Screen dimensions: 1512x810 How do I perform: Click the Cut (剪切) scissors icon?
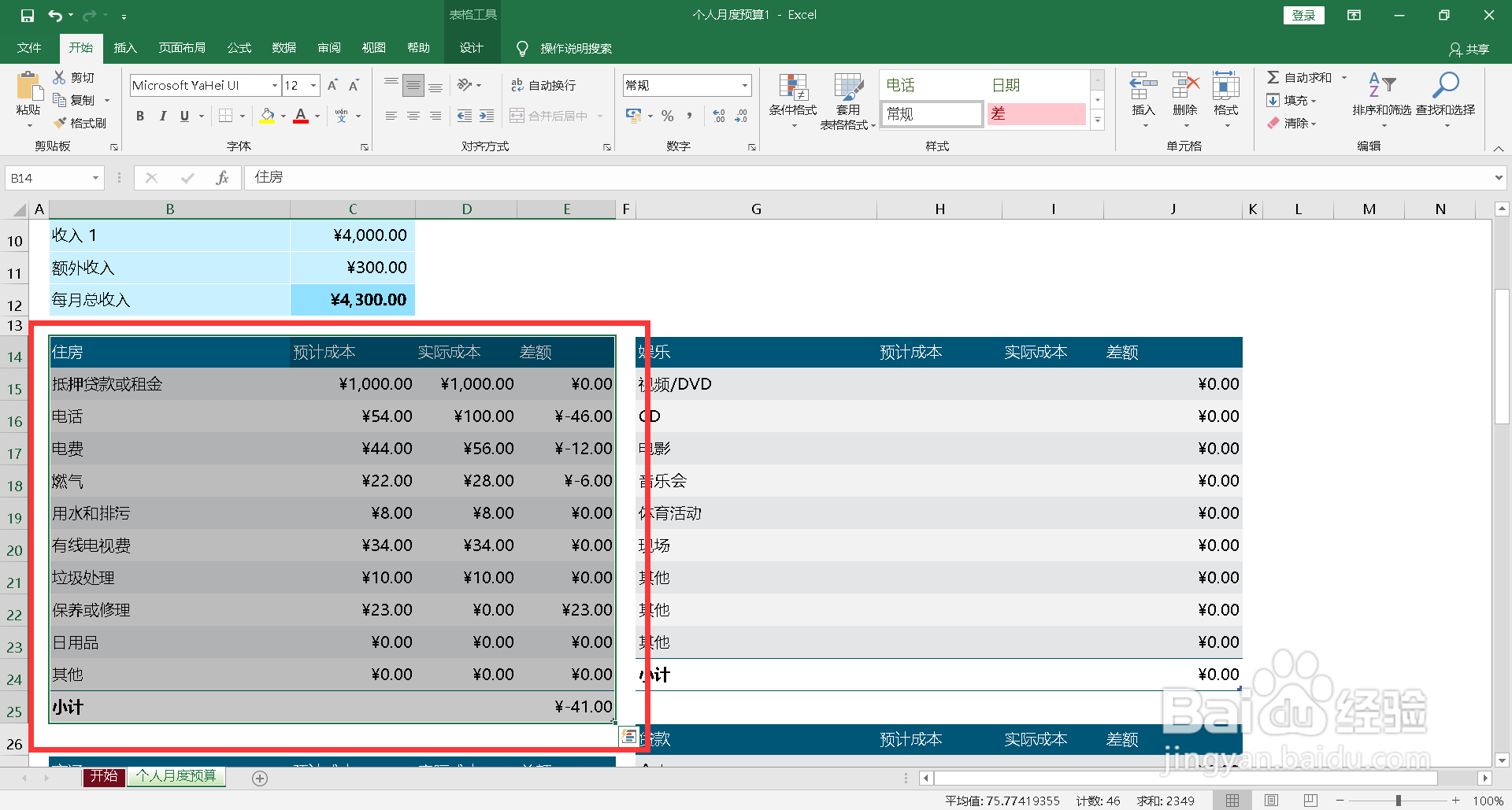point(59,77)
